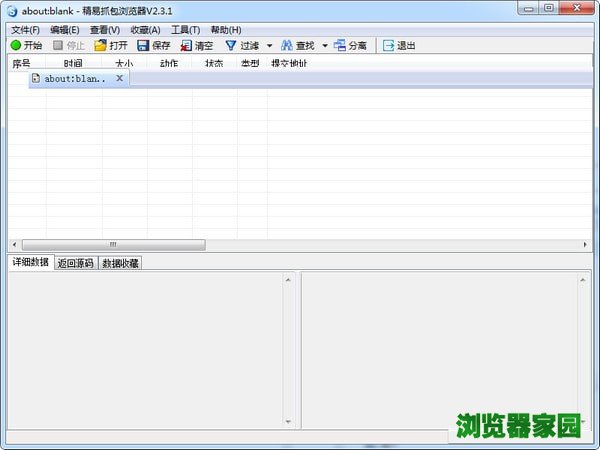Click the packet list scroll left arrow
Screen dimensions: 600x450
pyautogui.click(x=15, y=245)
